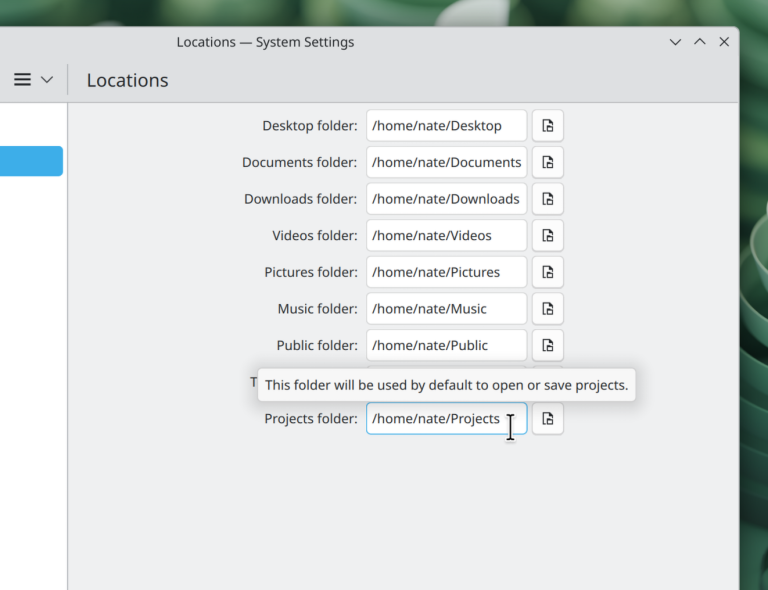Click the 'Documents folder:' label

tap(300, 163)
